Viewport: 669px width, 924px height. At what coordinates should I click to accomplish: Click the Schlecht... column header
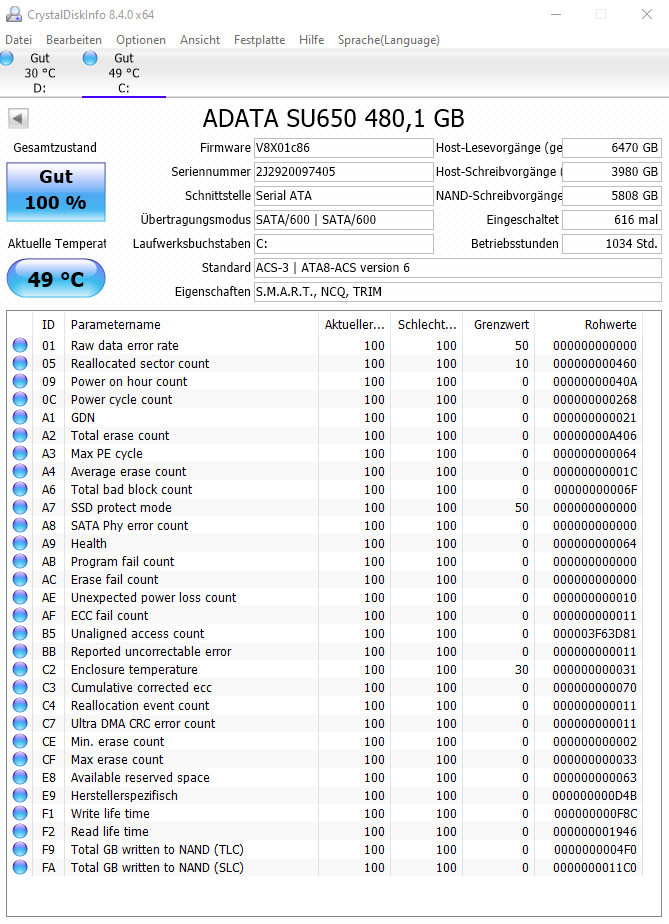[x=427, y=325]
